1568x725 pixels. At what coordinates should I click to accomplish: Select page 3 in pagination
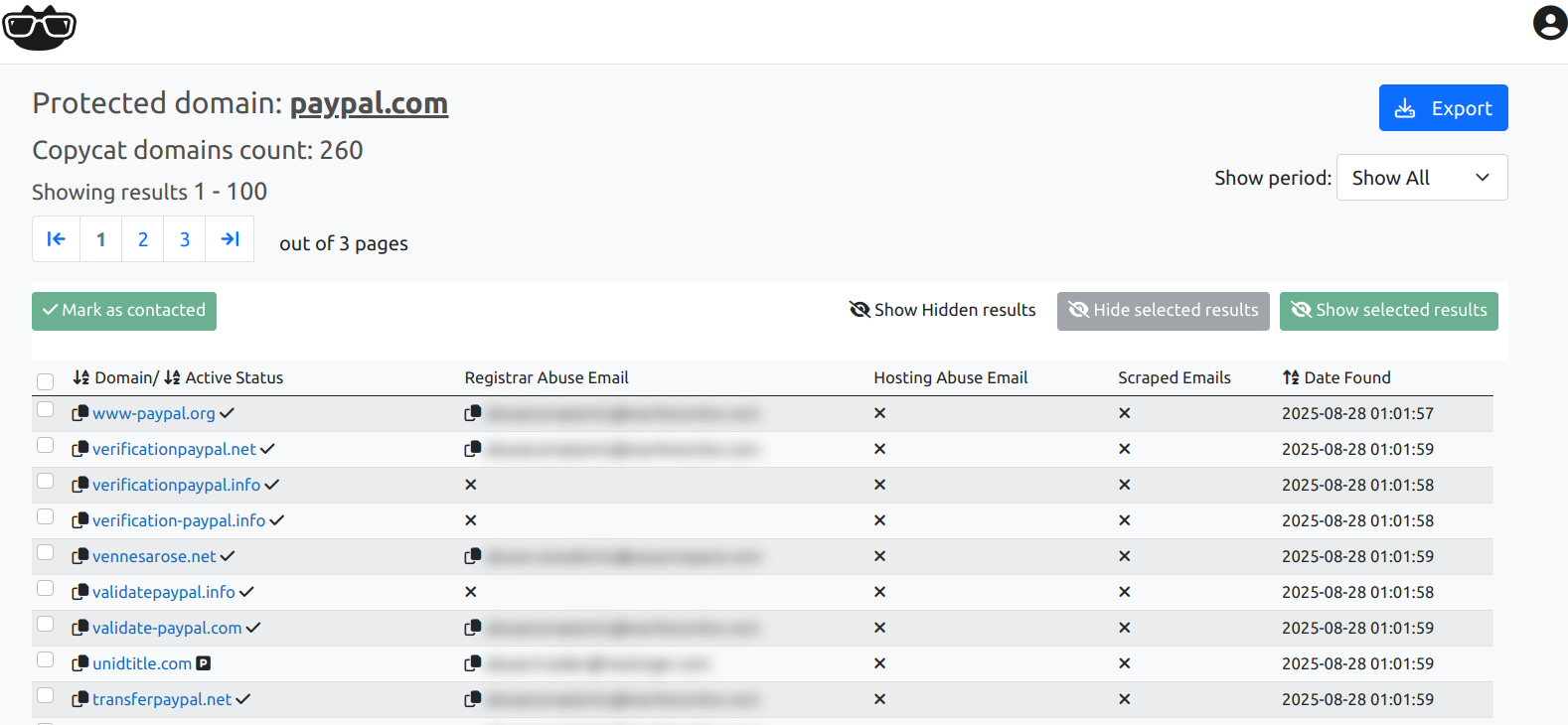coord(185,239)
